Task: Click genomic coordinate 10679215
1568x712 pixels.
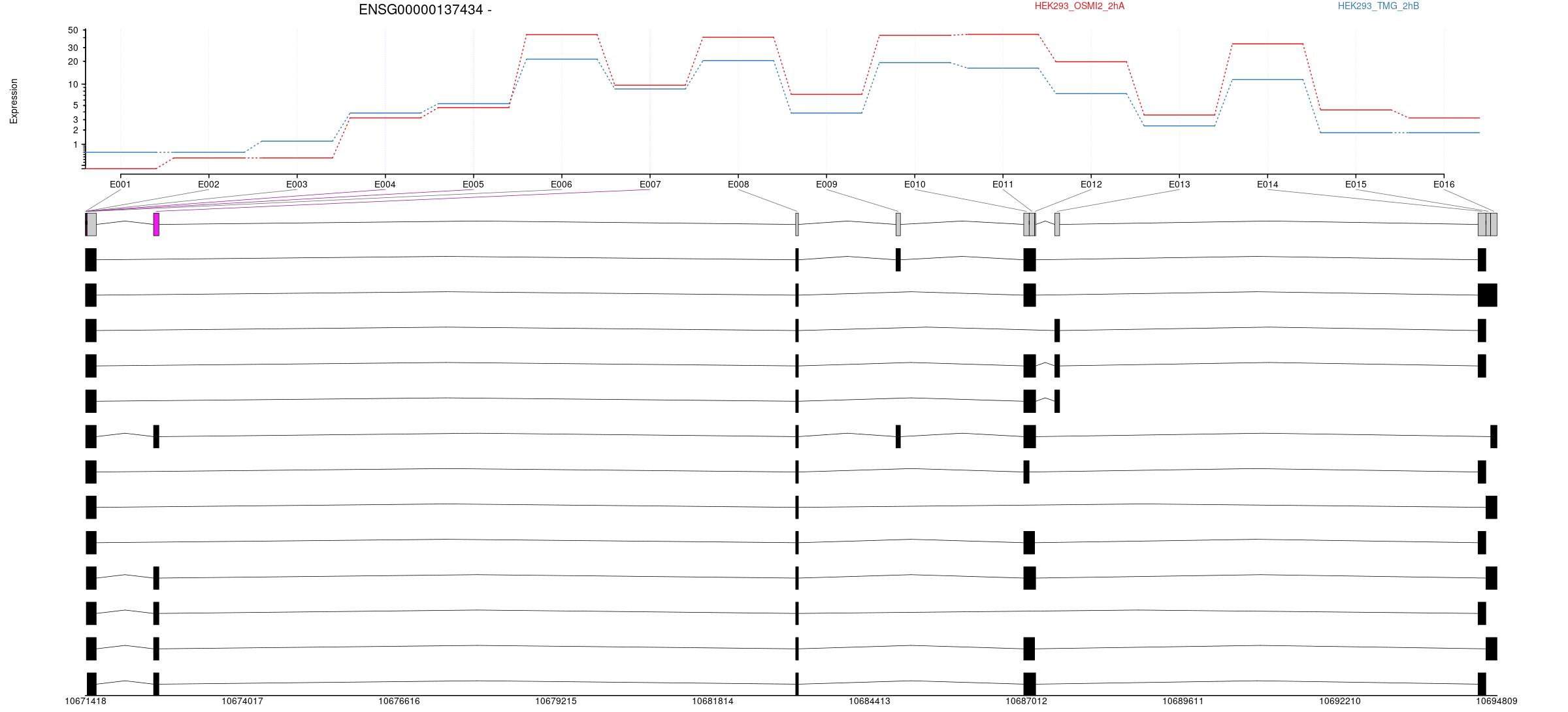Action: 556,701
